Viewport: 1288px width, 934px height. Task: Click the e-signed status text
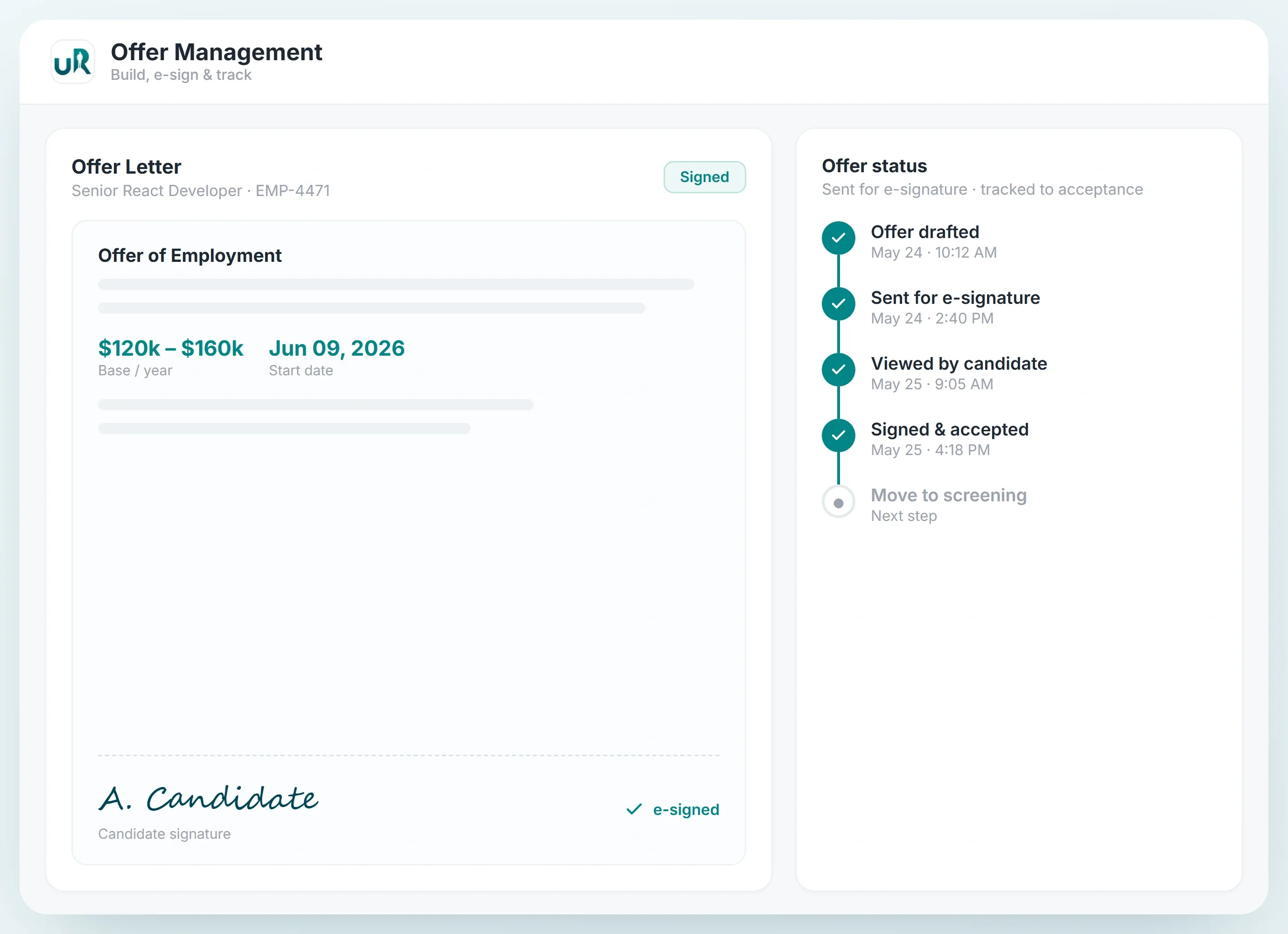[x=686, y=809]
